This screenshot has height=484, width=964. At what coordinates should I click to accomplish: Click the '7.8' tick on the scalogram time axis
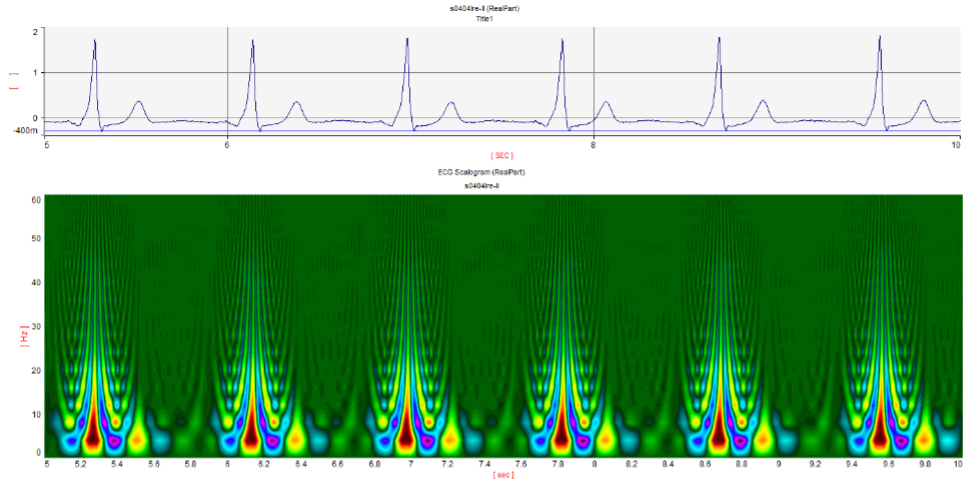557,466
